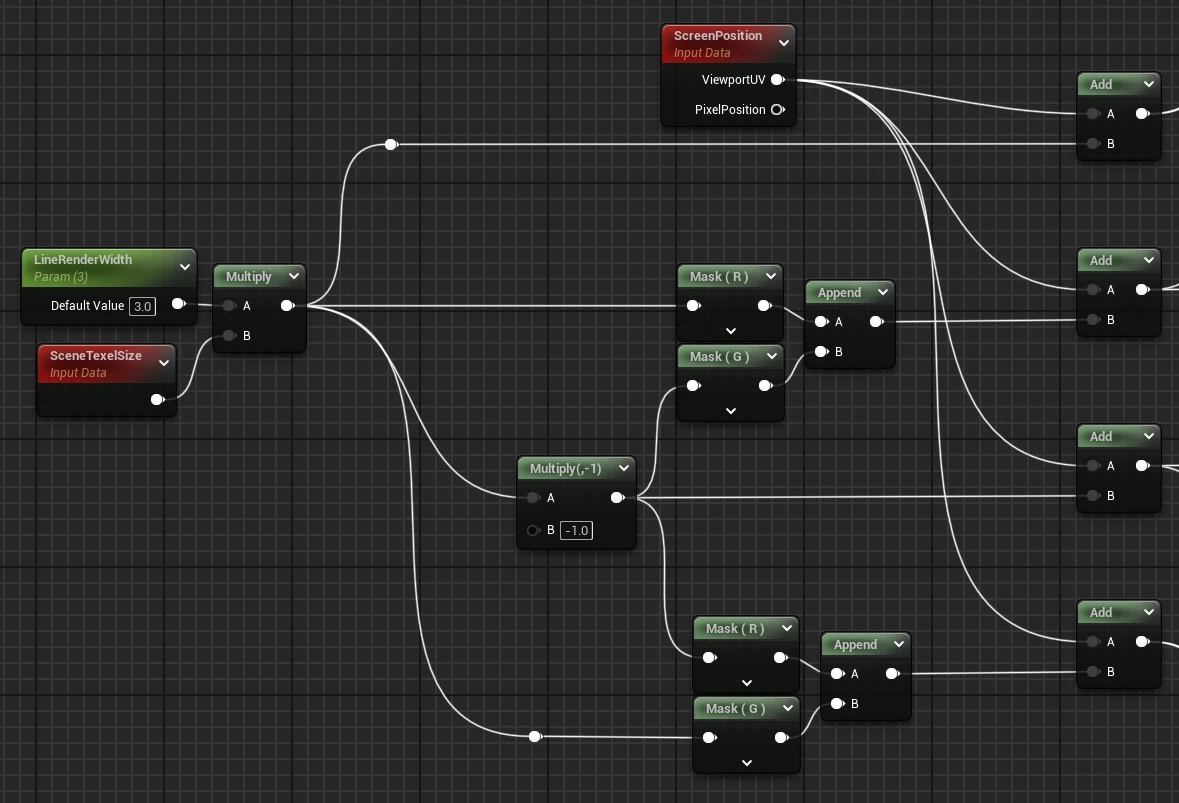Click the PixelPosition output pin
The height and width of the screenshot is (803, 1179).
(x=777, y=110)
